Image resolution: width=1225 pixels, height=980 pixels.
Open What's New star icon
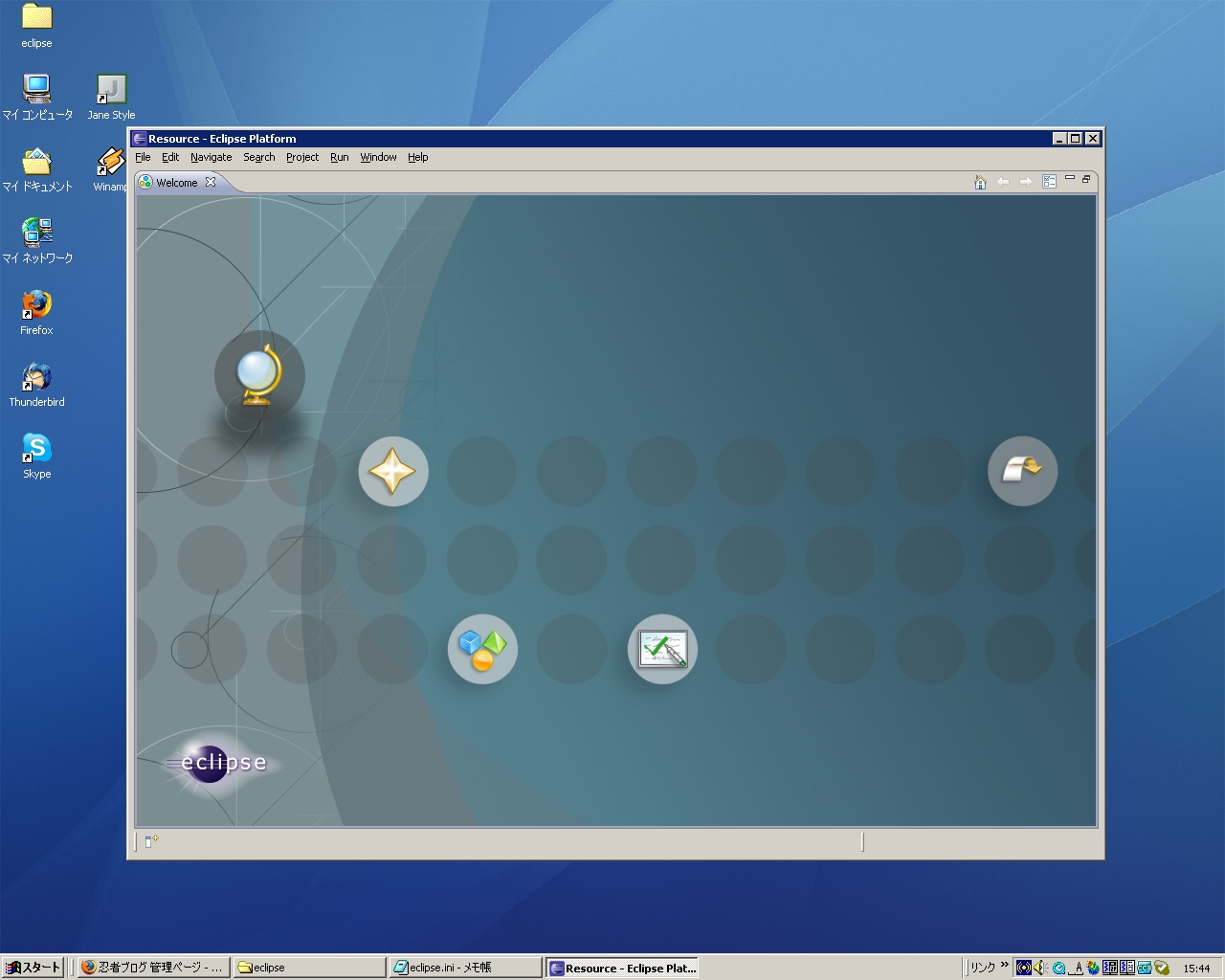click(x=393, y=471)
